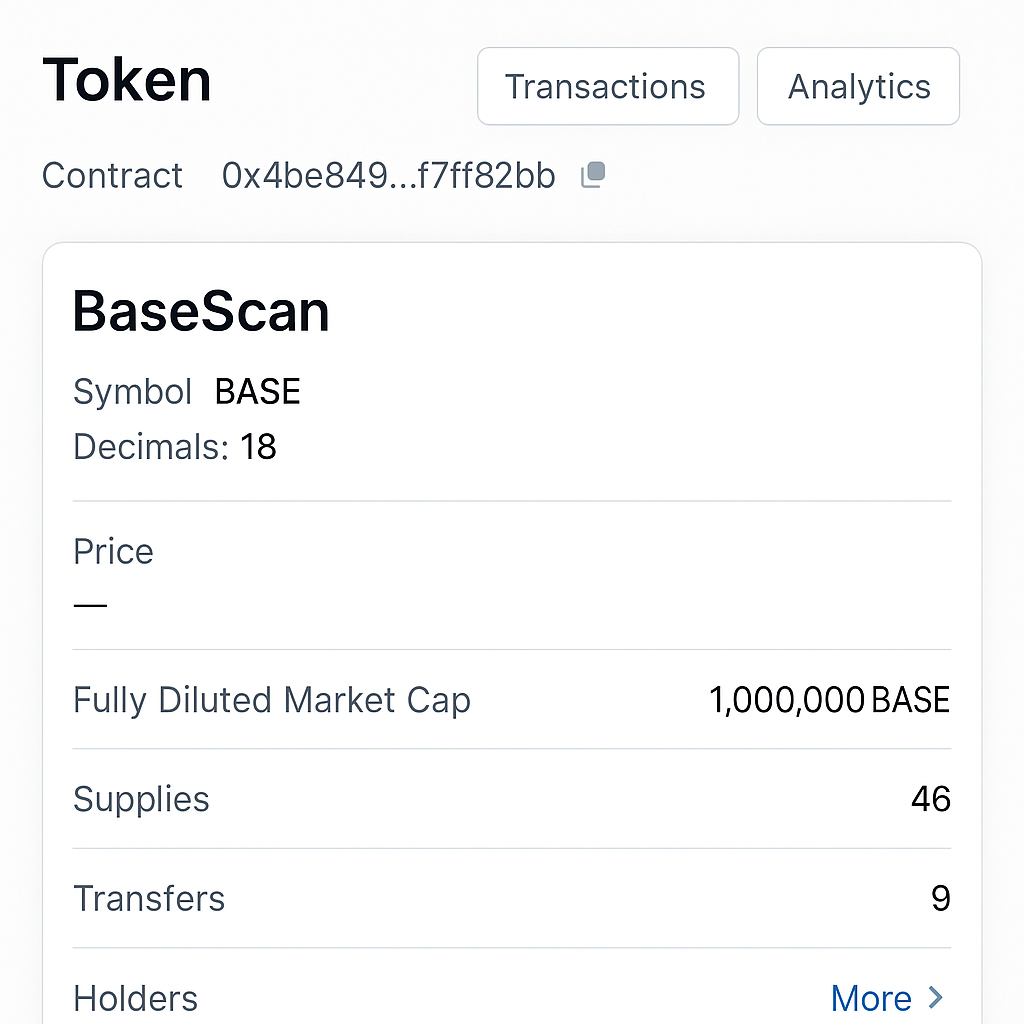The width and height of the screenshot is (1024, 1024).
Task: Click the Decimals value 18
Action: 258,447
